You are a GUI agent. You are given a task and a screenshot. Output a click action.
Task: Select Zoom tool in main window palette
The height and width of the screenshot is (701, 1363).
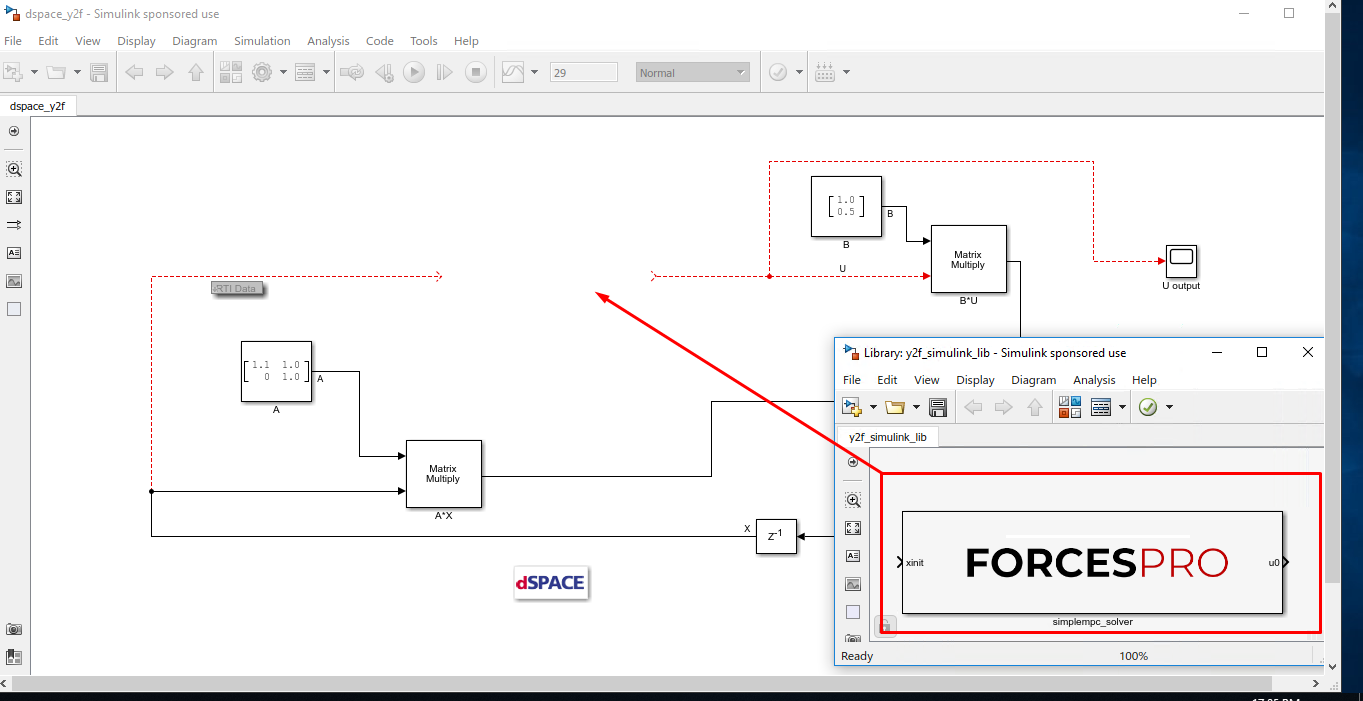pyautogui.click(x=14, y=170)
